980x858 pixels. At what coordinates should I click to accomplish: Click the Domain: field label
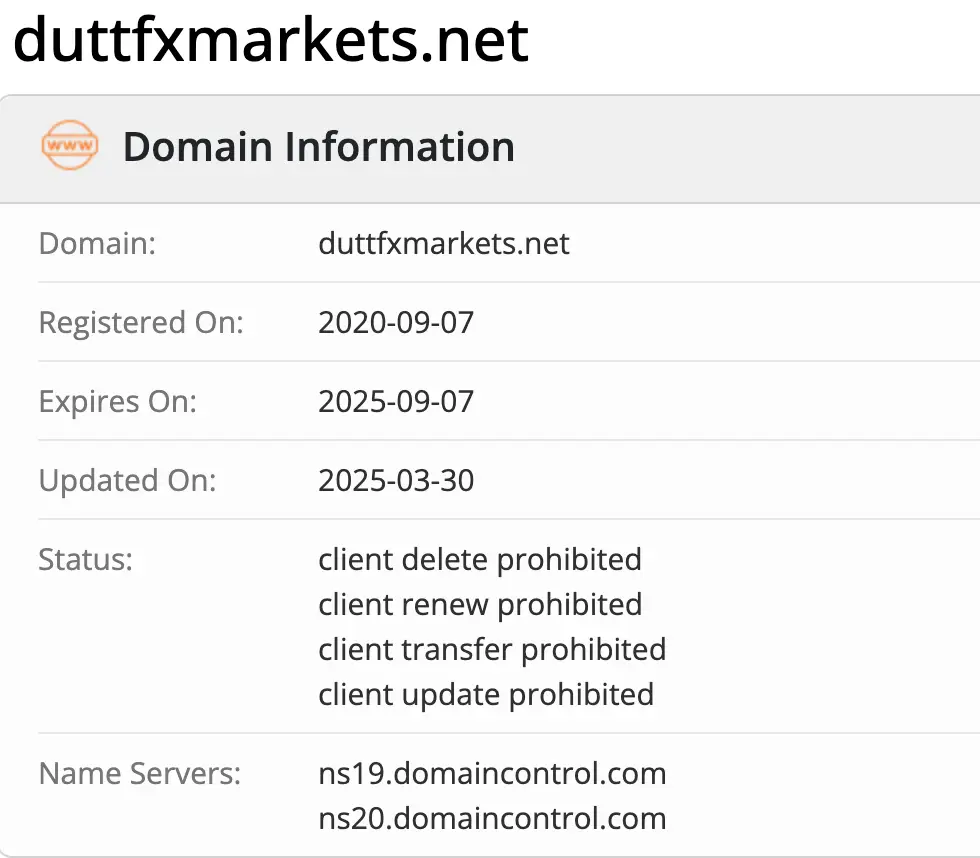coord(97,244)
